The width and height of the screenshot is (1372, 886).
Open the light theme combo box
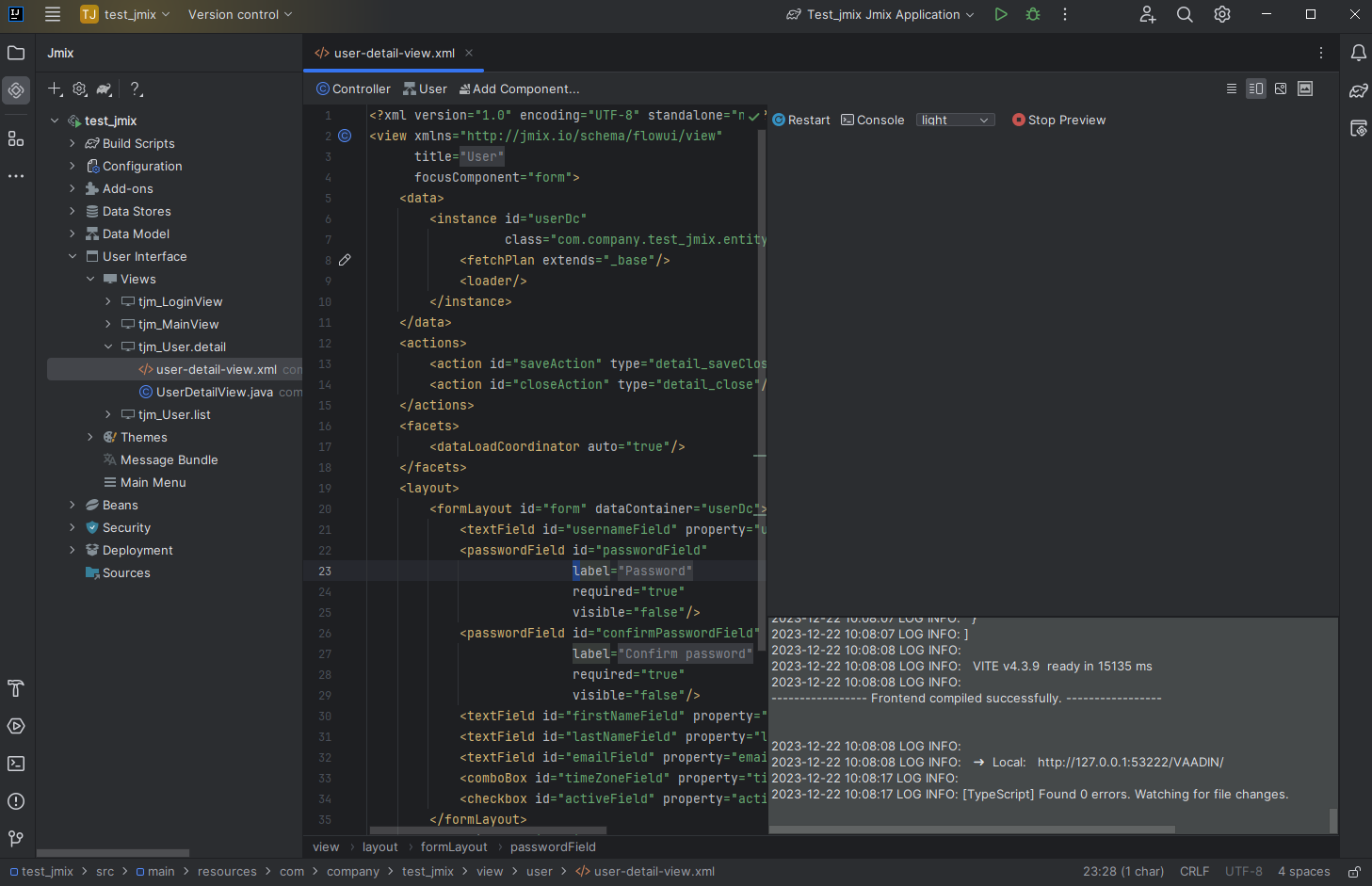(x=955, y=120)
